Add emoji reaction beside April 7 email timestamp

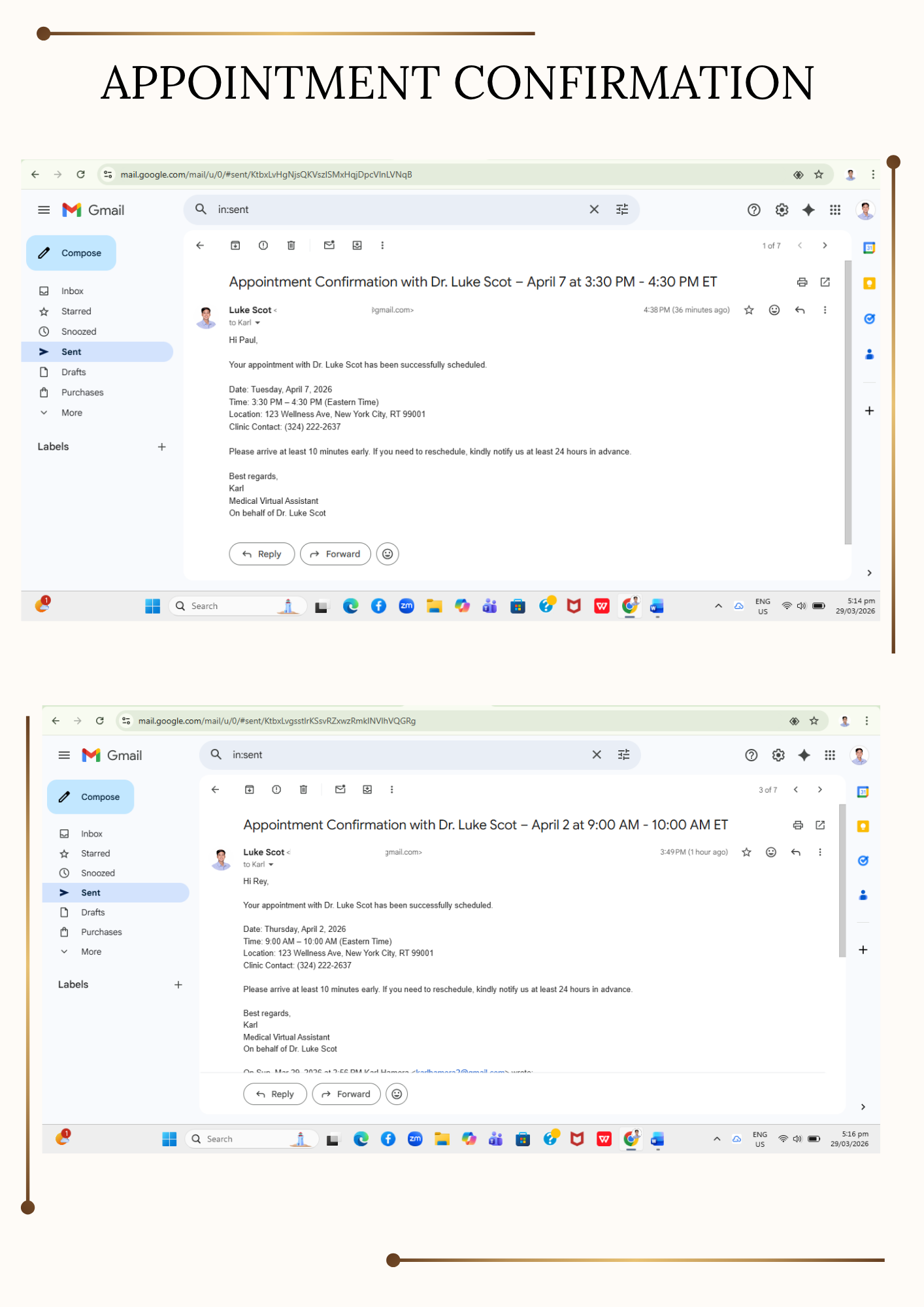click(774, 310)
